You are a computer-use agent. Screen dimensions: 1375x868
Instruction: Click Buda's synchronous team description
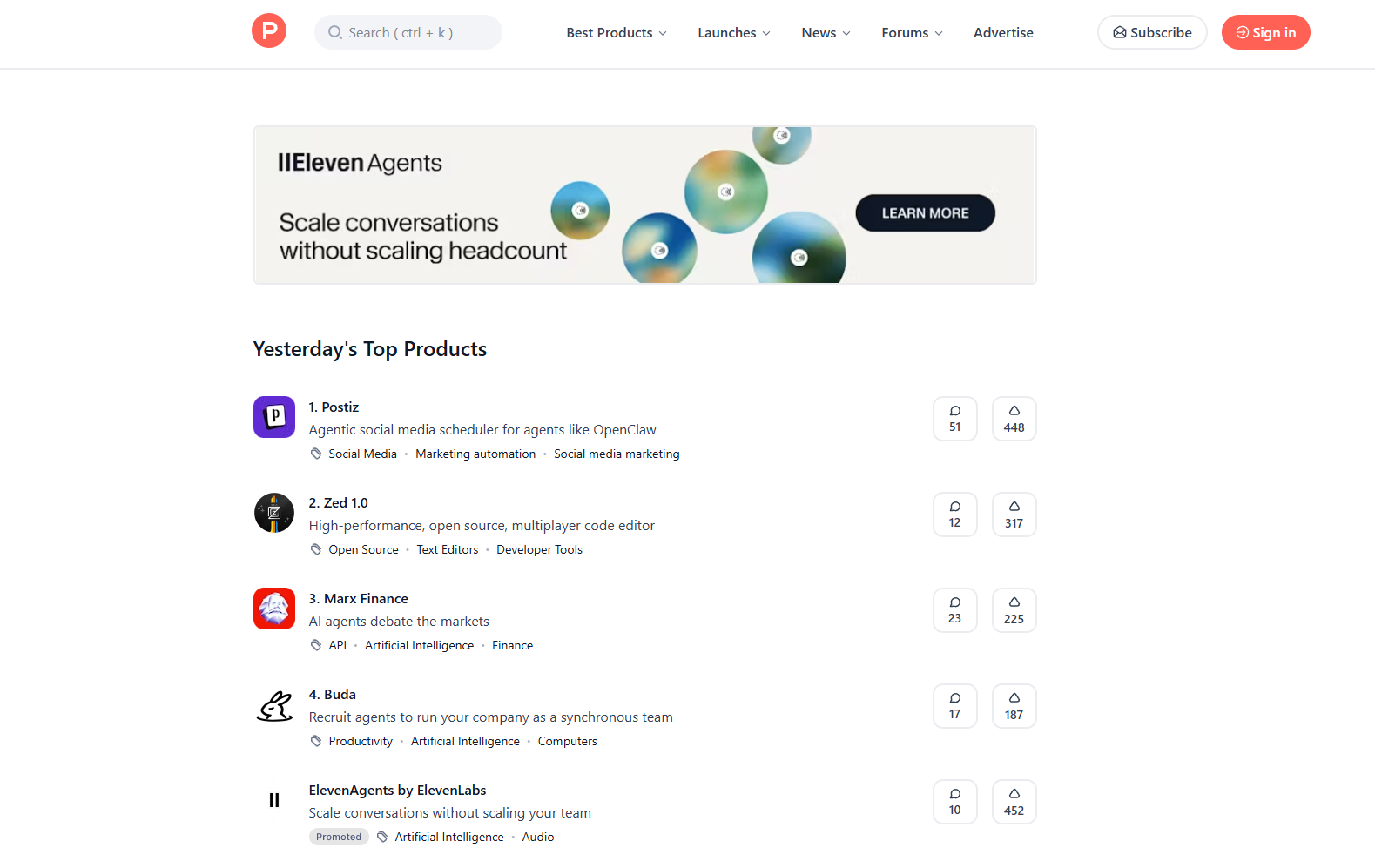pyautogui.click(x=490, y=717)
